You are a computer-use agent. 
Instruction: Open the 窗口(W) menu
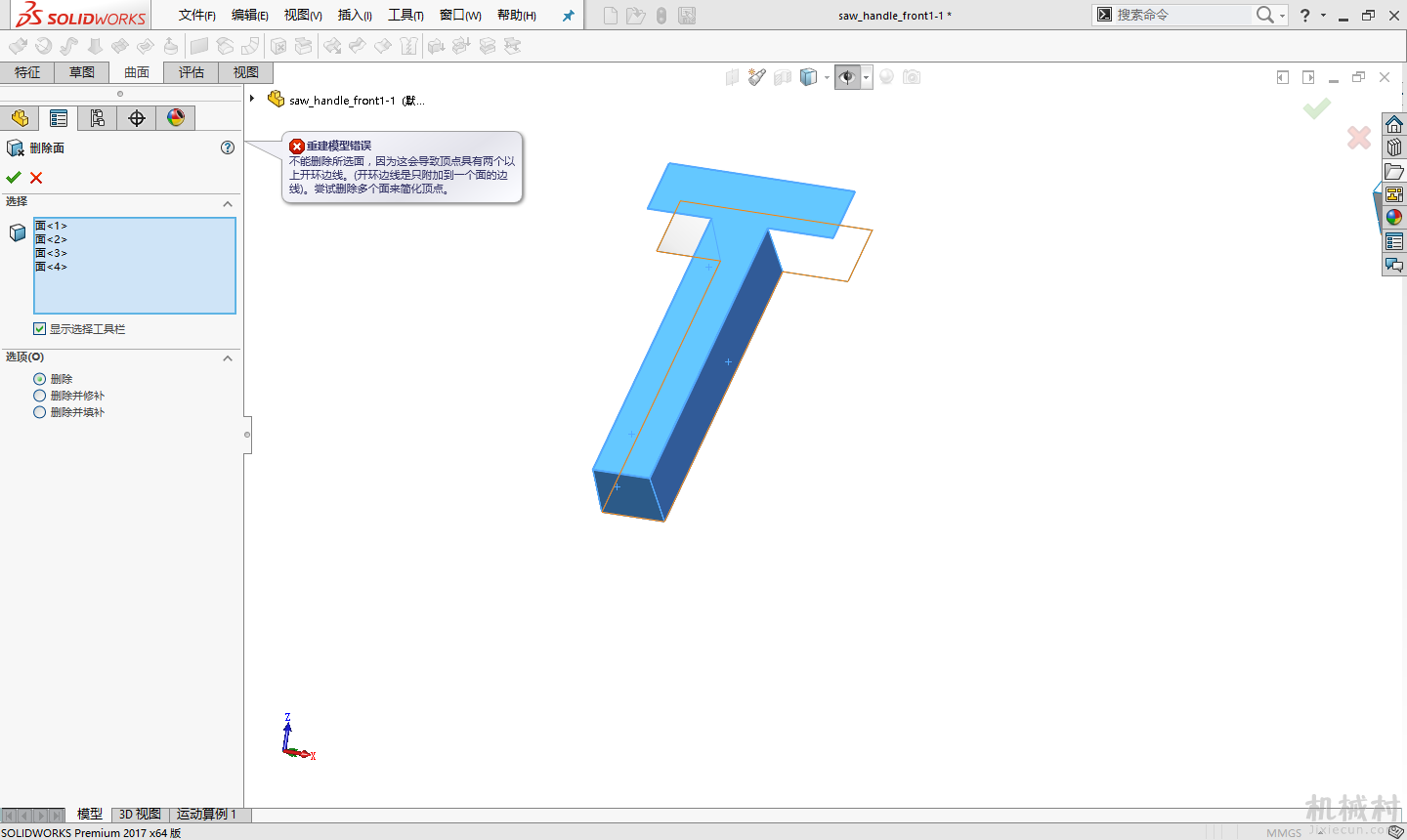pos(460,15)
